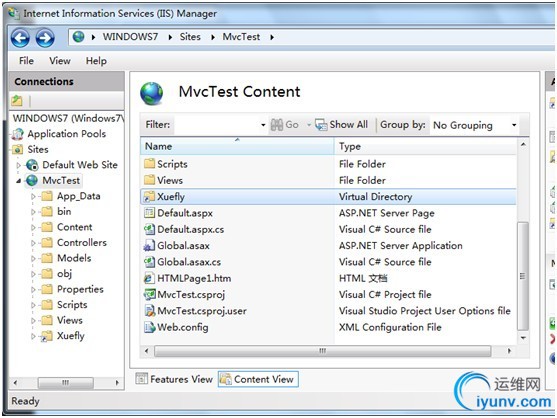Click the content list scroll-right arrow
The height and width of the screenshot is (418, 557).
point(509,351)
